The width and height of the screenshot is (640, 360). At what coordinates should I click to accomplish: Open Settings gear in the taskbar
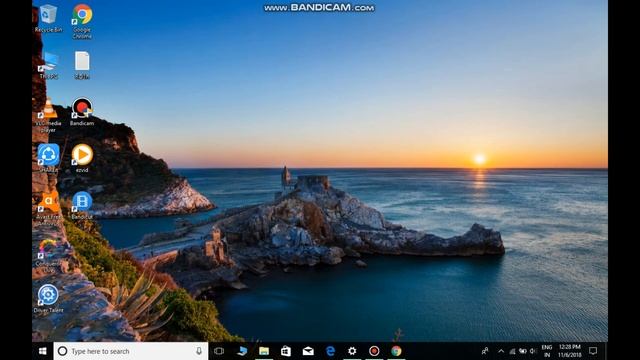click(352, 351)
